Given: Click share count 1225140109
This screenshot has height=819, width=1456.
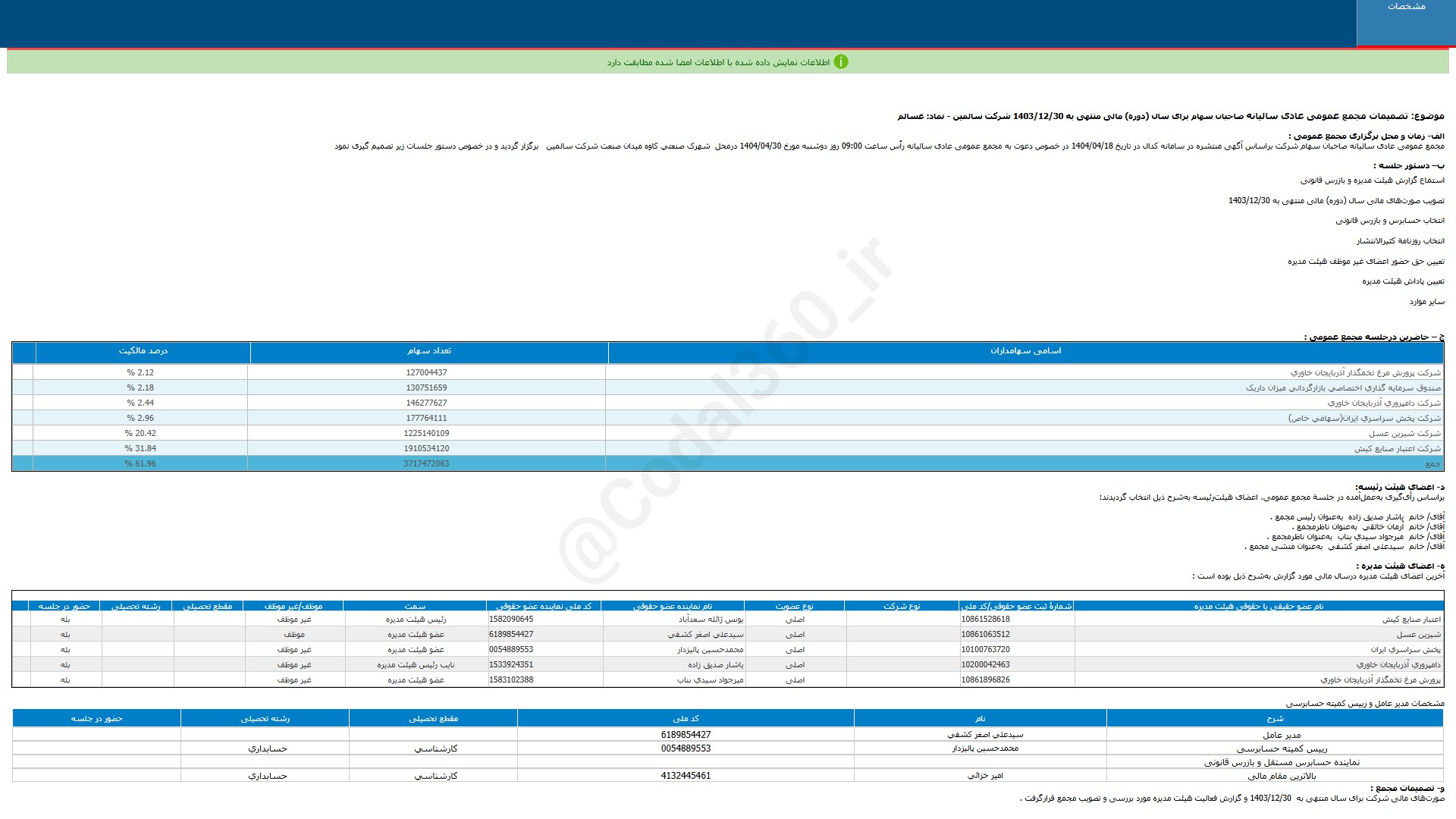Looking at the screenshot, I should point(426,434).
